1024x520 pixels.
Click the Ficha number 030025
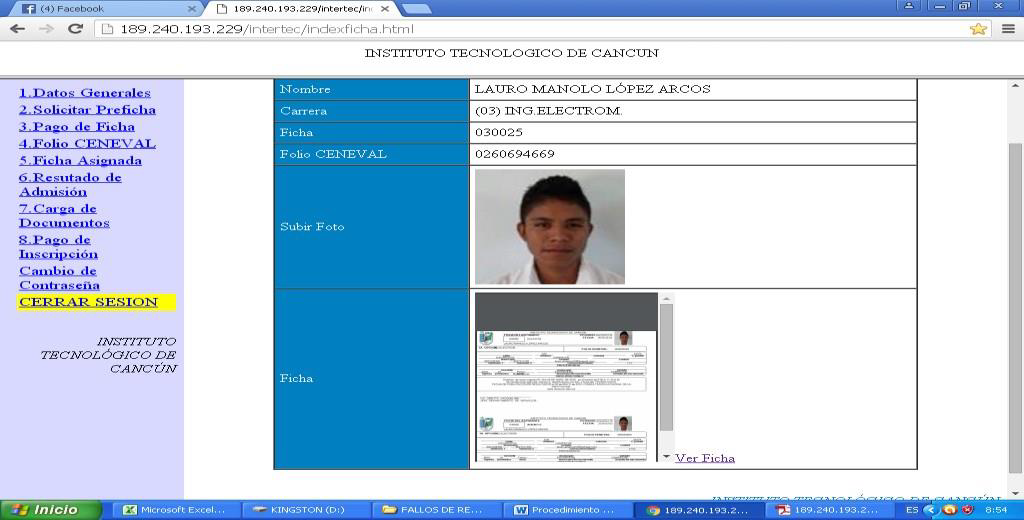499,133
